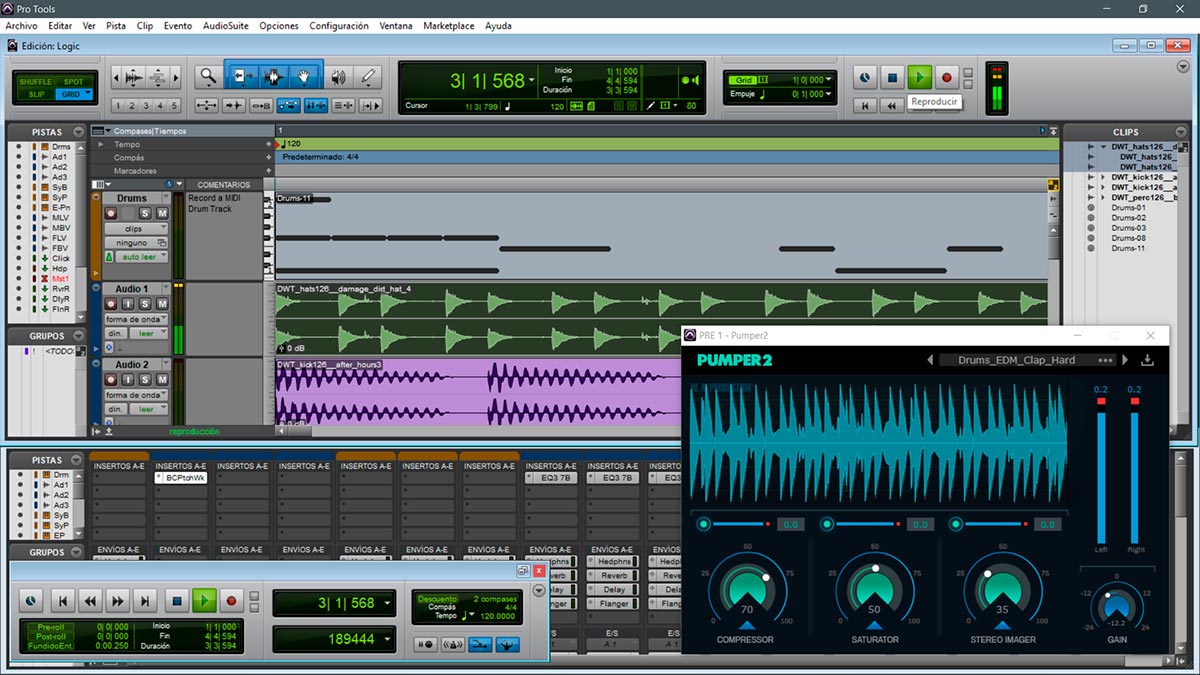Screen dimensions: 1200x675
Task: Recall zoom preset 3
Action: (146, 106)
